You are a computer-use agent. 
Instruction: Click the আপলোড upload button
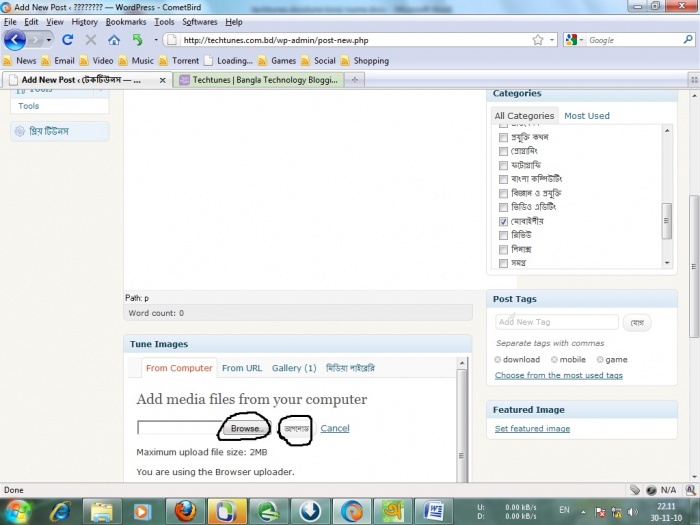296,429
